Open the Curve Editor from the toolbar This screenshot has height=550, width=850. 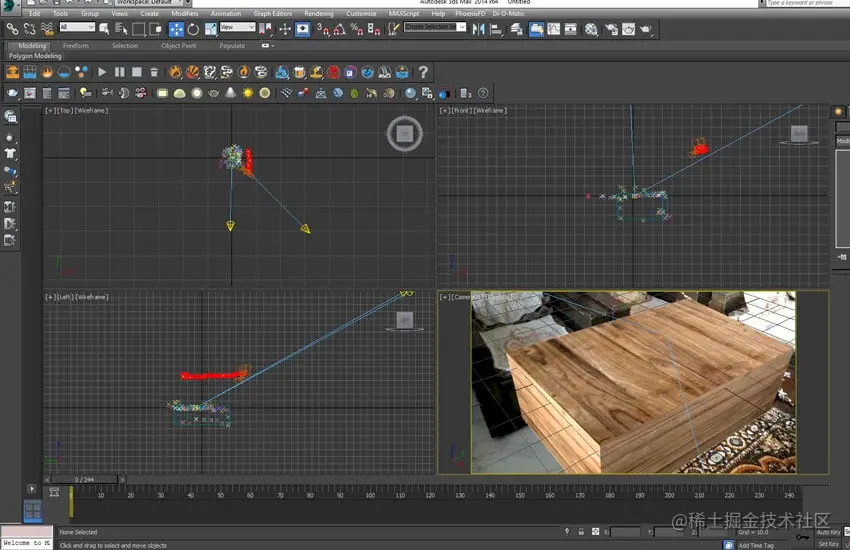[553, 29]
